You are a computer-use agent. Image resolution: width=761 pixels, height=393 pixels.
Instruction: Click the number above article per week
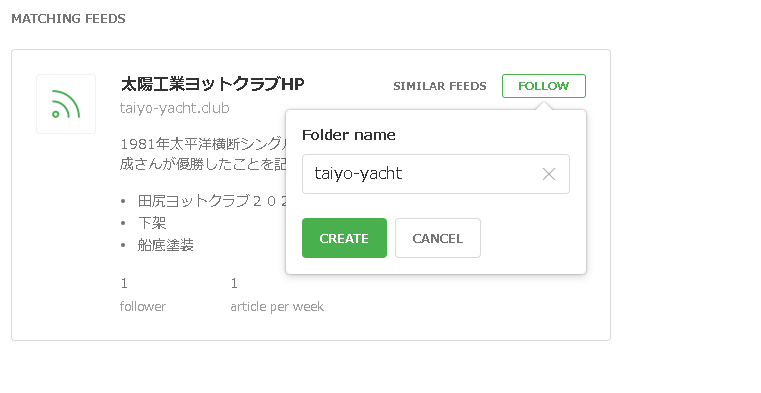234,283
